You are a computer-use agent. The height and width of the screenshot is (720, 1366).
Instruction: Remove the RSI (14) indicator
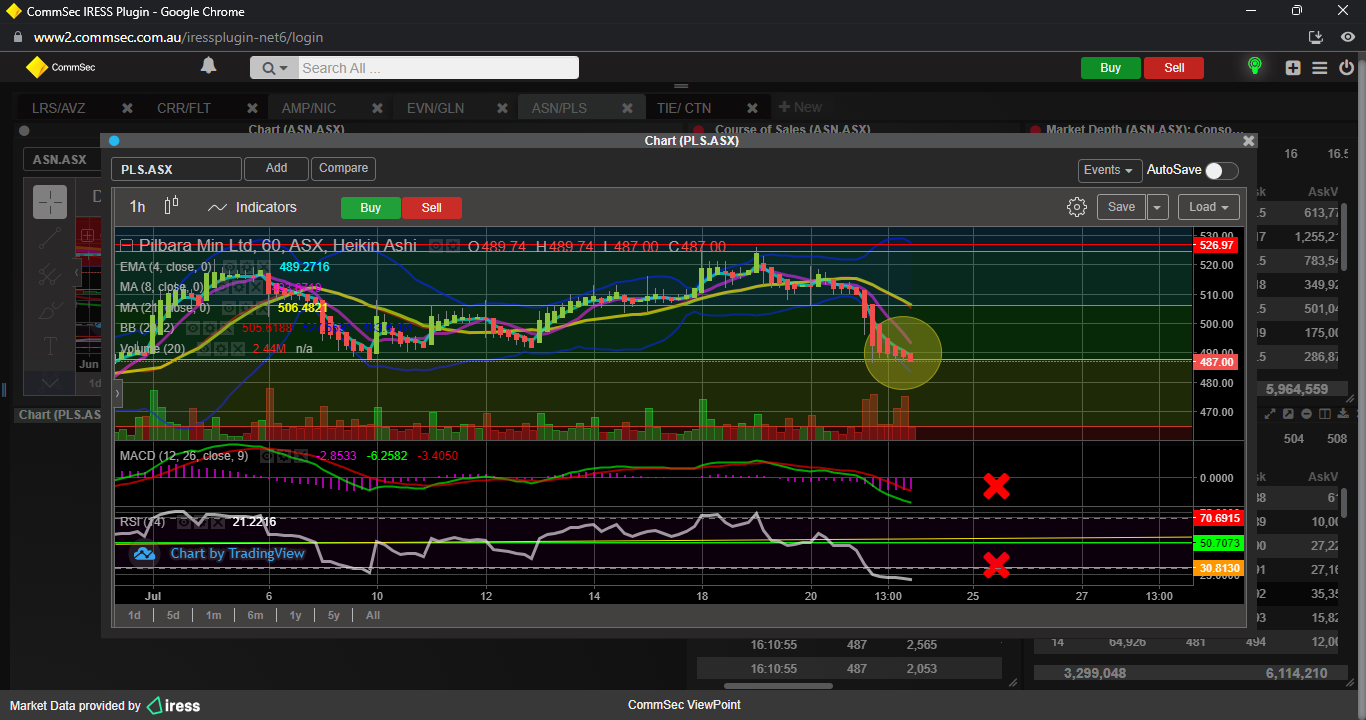coord(218,522)
